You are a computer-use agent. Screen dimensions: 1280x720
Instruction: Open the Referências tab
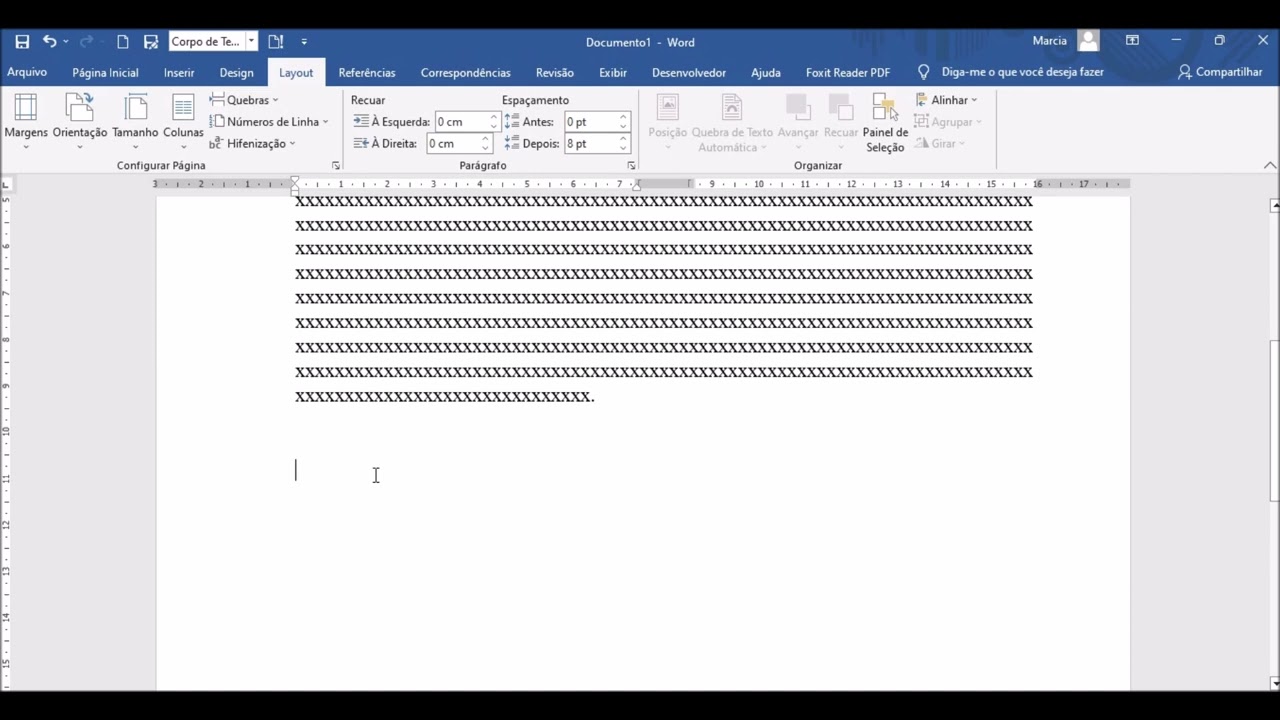367,72
